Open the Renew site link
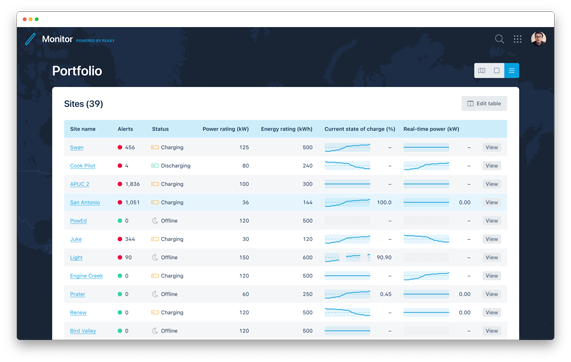Viewport: 571px width, 362px height. tap(78, 312)
